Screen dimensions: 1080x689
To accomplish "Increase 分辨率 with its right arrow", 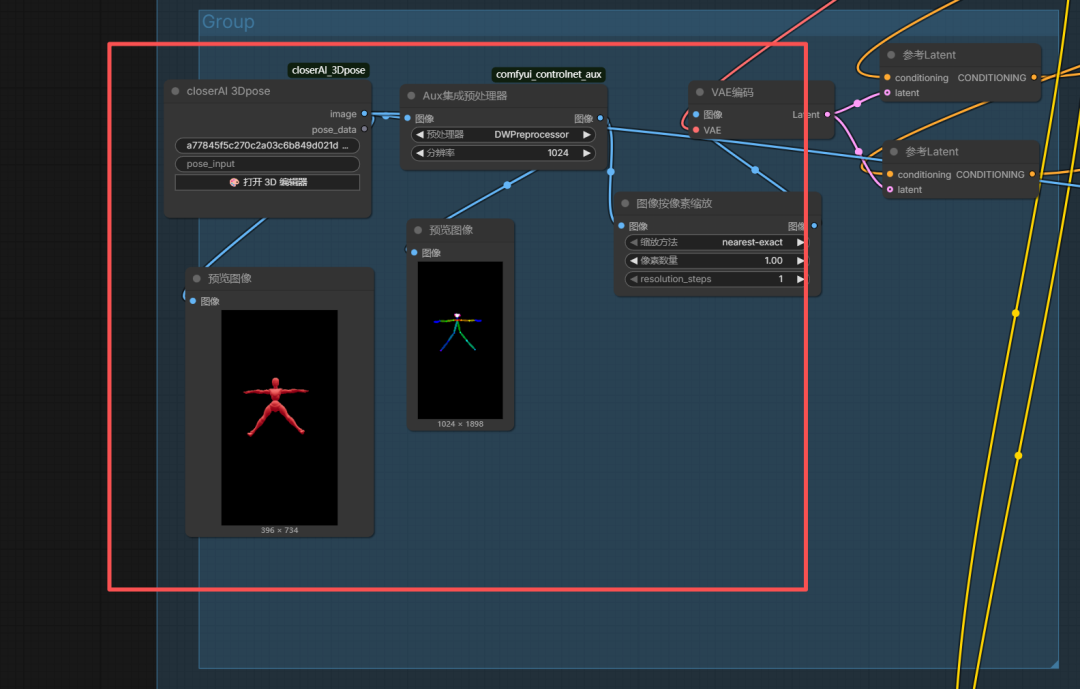I will [587, 153].
